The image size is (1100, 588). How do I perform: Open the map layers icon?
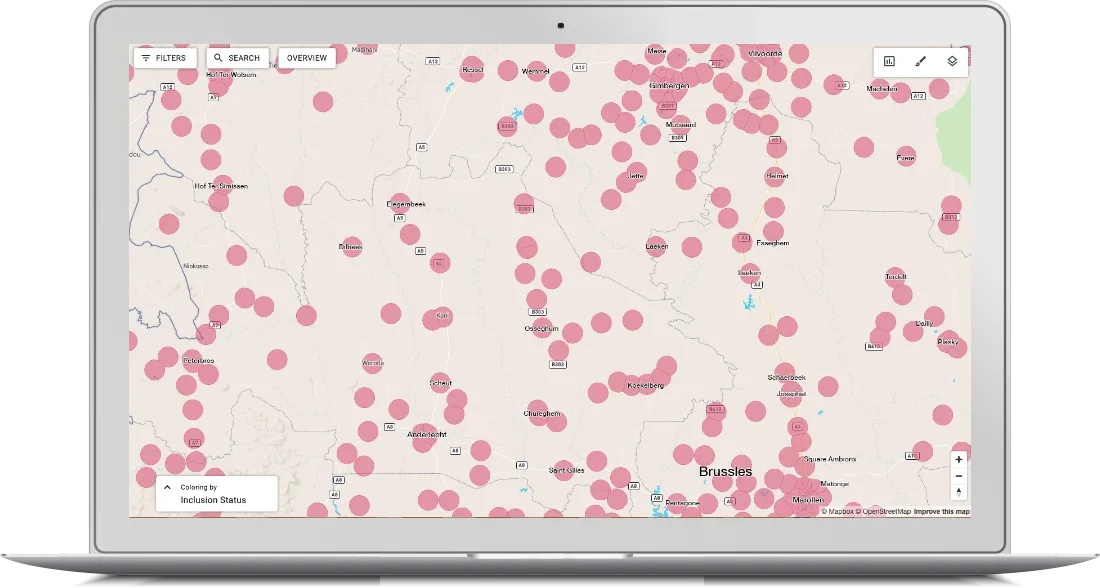click(952, 61)
